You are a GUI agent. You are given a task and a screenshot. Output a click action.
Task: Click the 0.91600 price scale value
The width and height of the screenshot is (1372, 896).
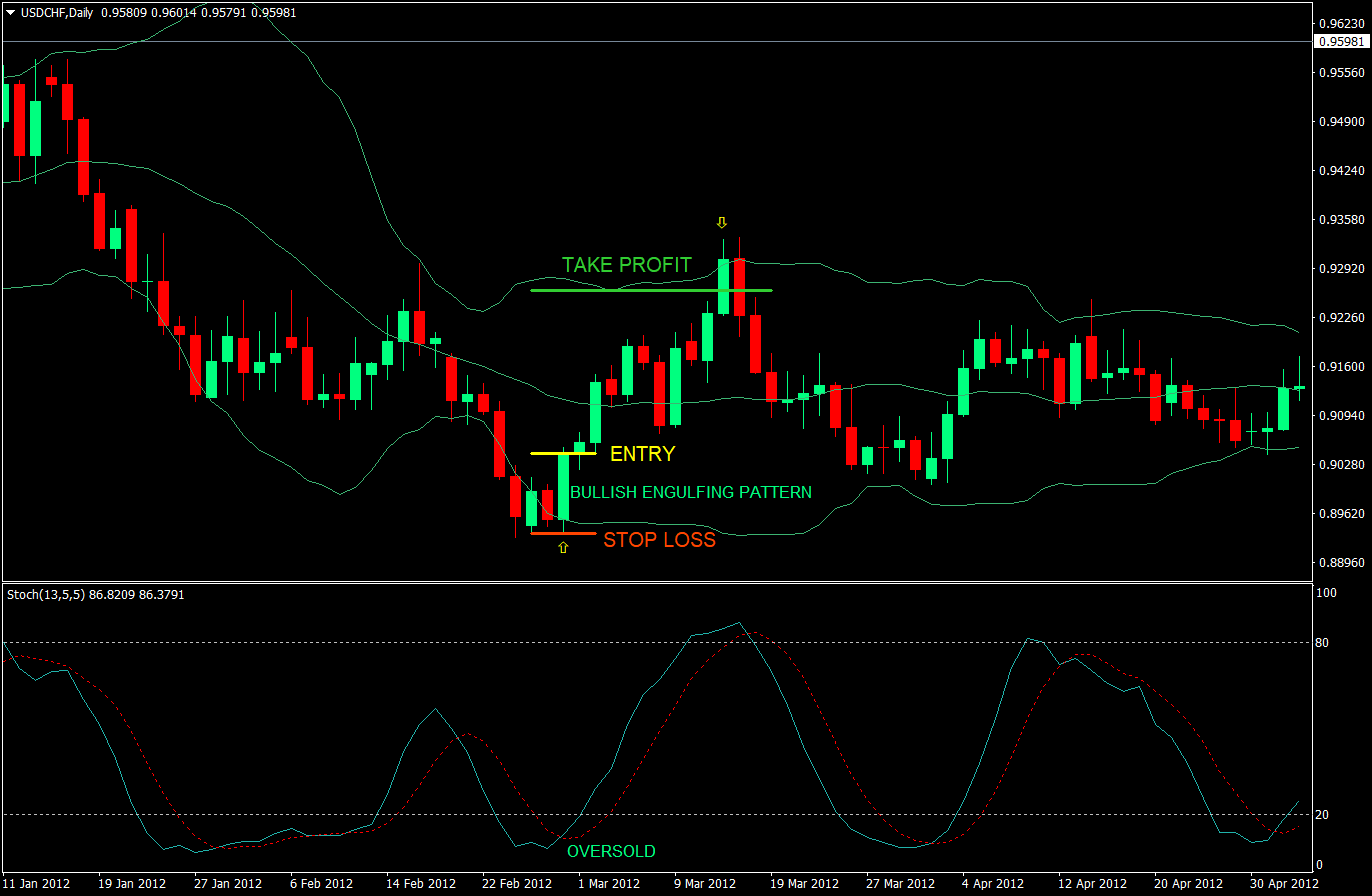(x=1342, y=367)
